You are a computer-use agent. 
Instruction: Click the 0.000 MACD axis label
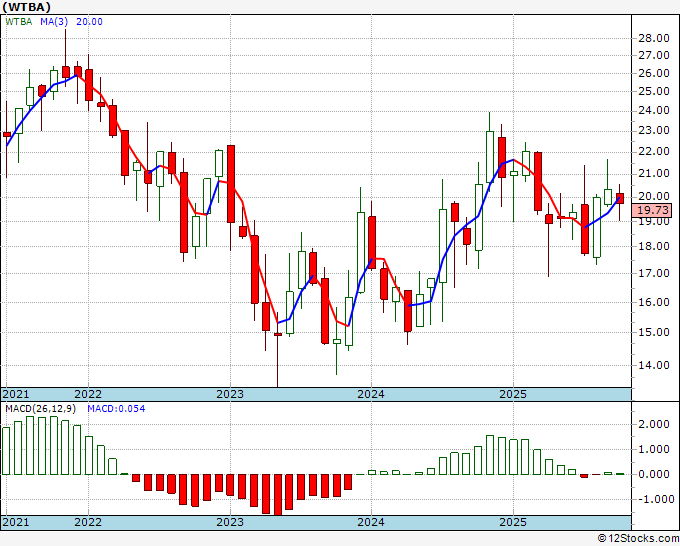654,474
